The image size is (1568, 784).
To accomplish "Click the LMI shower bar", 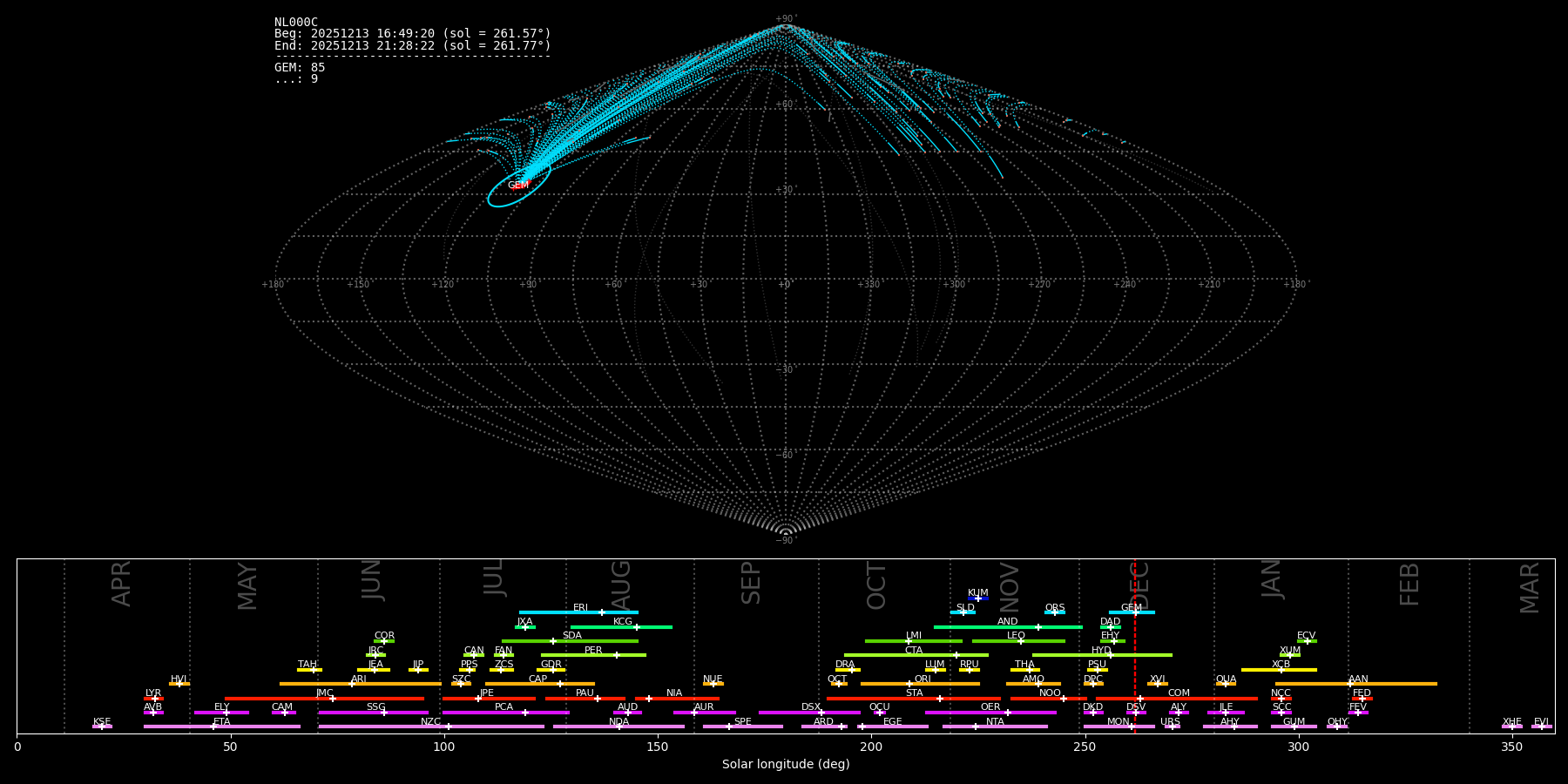I will [914, 641].
